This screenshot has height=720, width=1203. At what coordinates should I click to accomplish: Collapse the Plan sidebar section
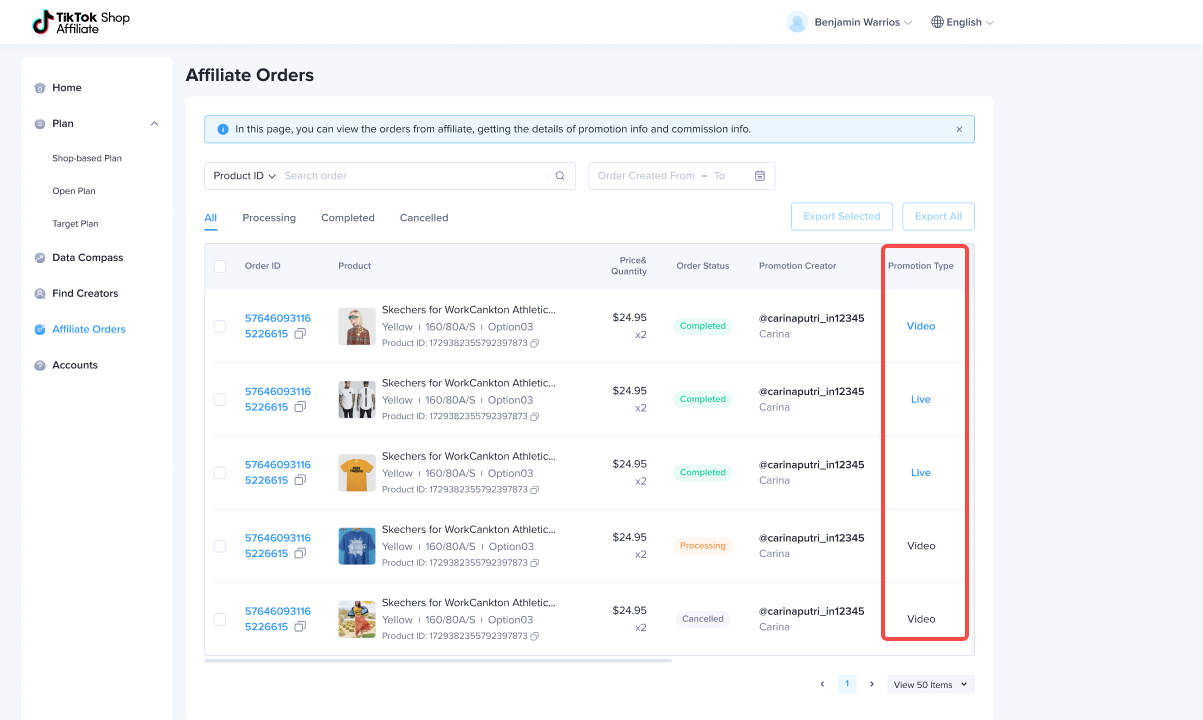(154, 124)
